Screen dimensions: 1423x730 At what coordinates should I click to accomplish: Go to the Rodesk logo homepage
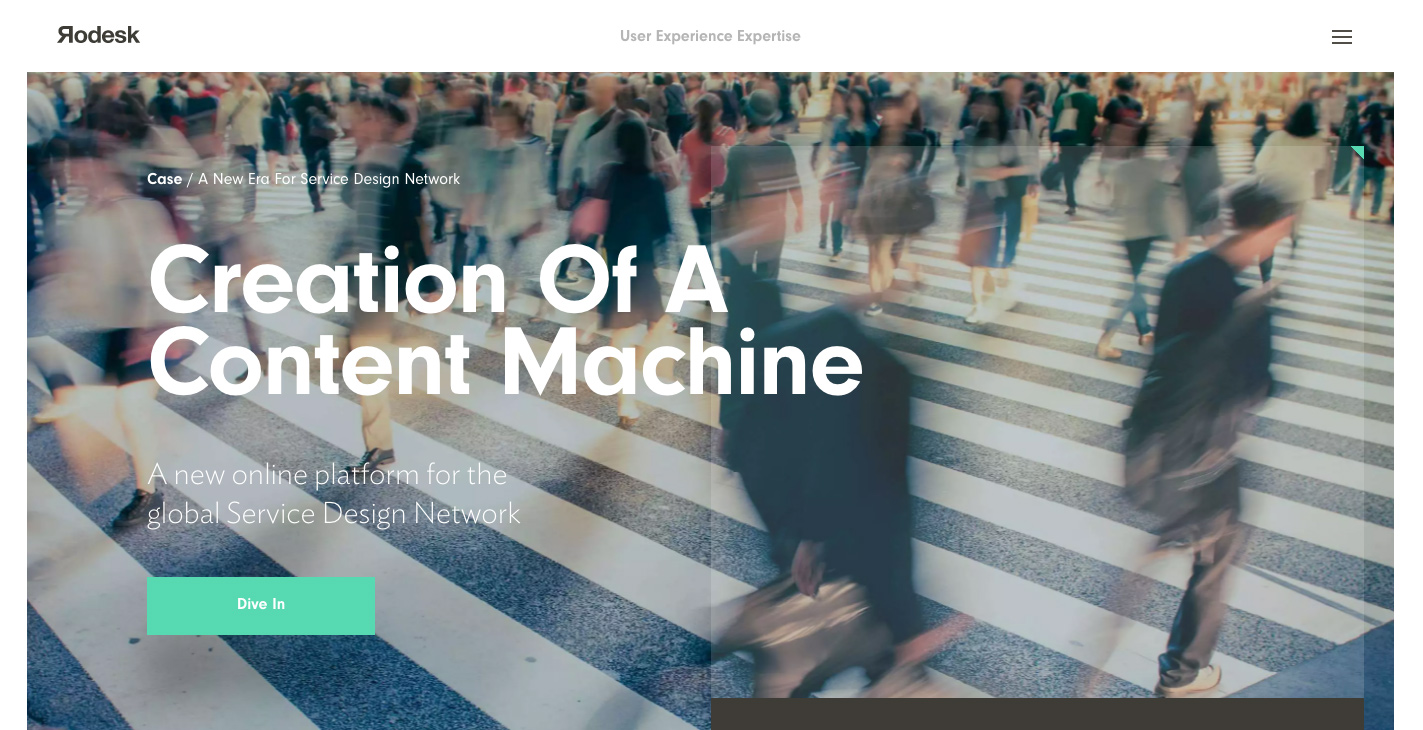click(x=98, y=35)
